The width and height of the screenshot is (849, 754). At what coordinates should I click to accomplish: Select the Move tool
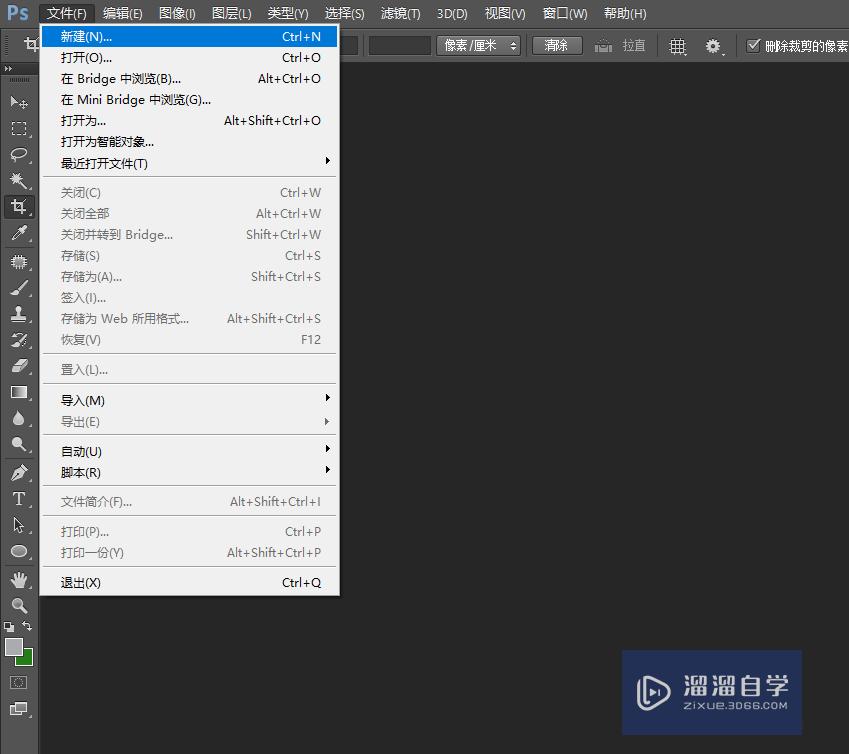18,101
